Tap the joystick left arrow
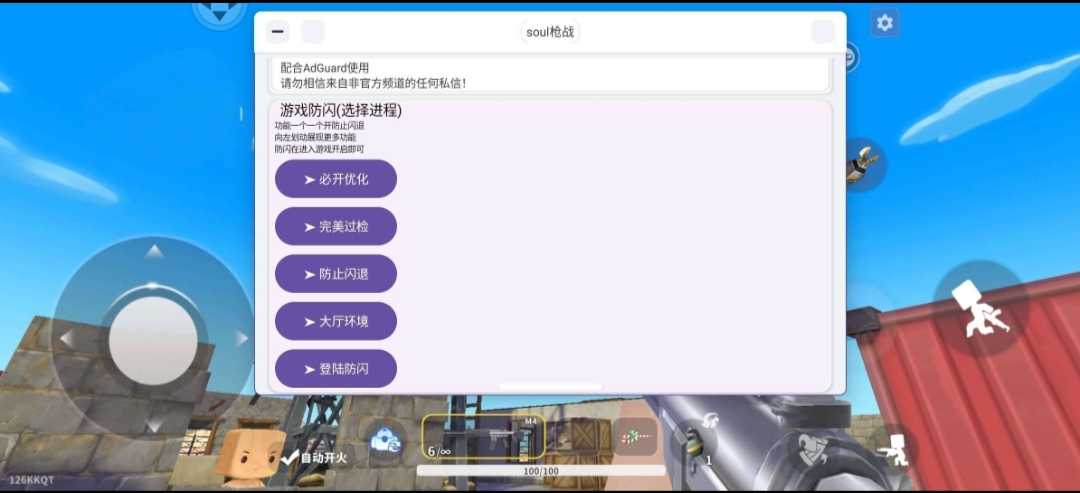1080x493 pixels. pos(66,339)
